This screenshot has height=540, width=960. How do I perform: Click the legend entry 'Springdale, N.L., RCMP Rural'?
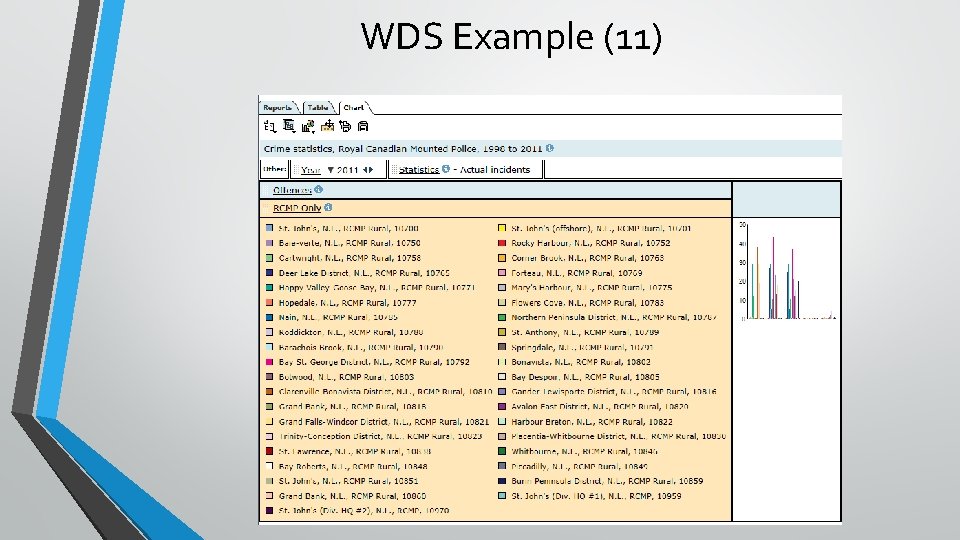click(x=582, y=347)
